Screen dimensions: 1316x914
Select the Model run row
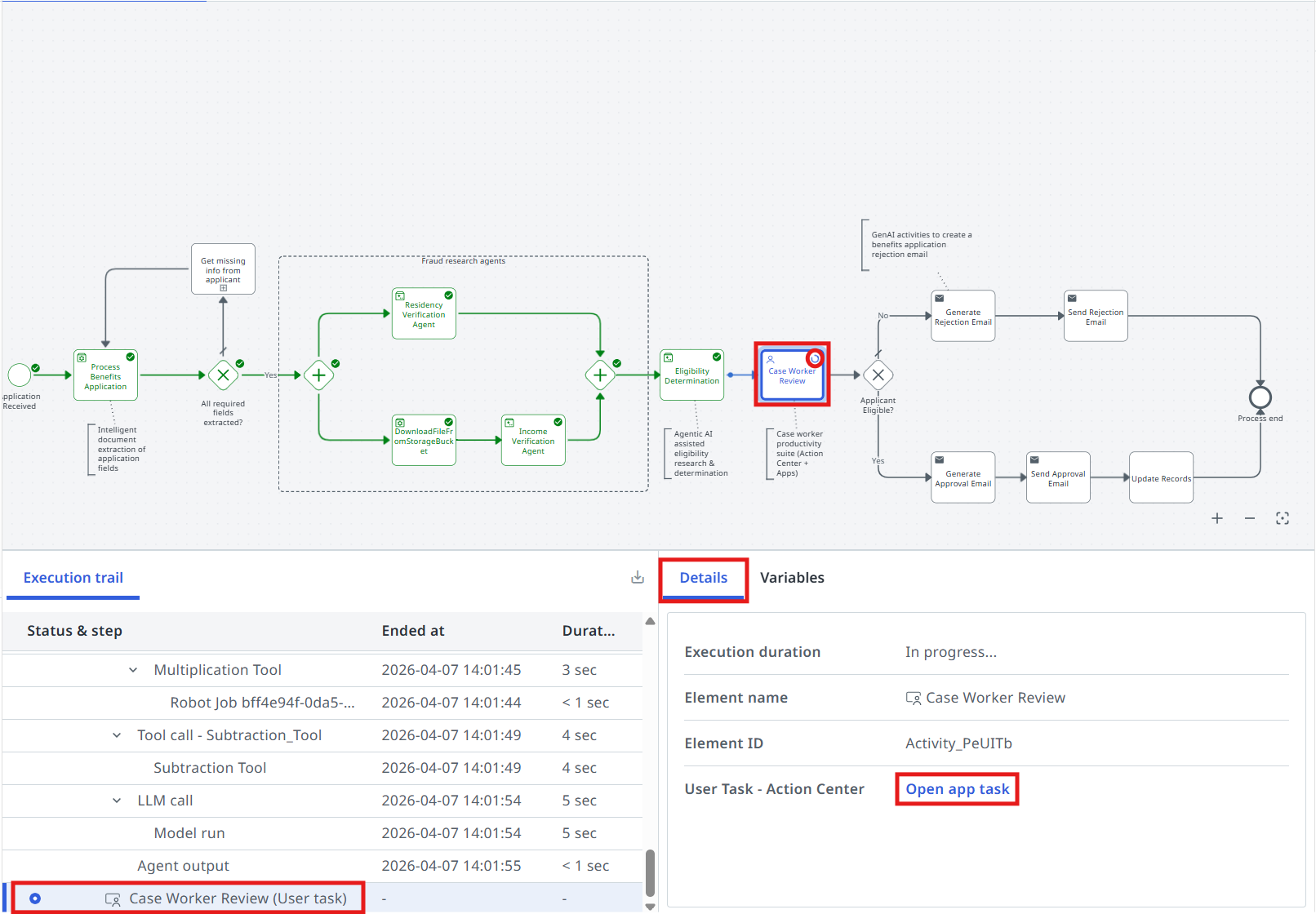[x=322, y=833]
